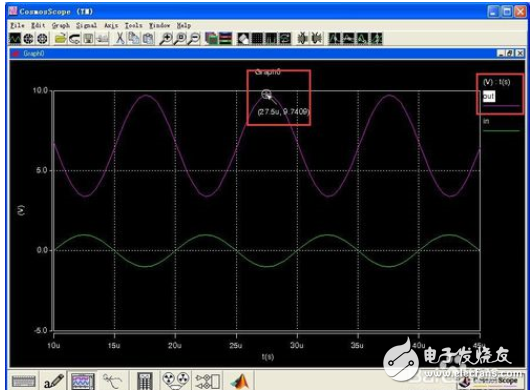Click the block diagram icon in bottom bar

tap(208, 382)
